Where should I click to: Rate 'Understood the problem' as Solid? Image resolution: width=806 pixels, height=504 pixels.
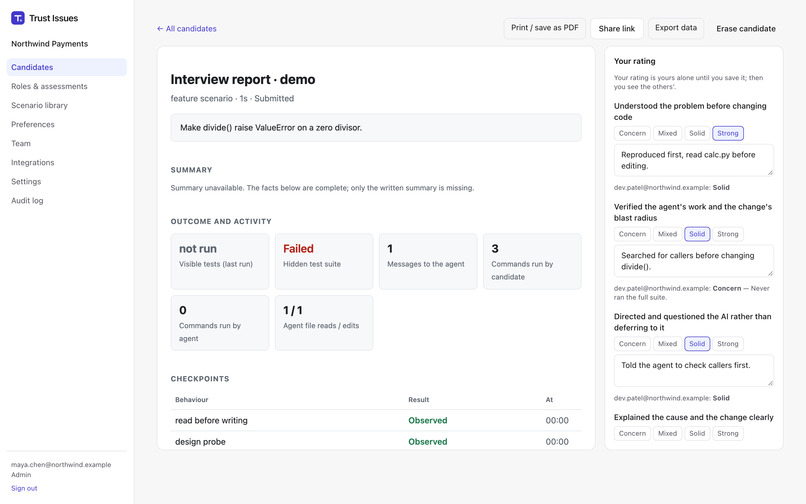pyautogui.click(x=697, y=133)
